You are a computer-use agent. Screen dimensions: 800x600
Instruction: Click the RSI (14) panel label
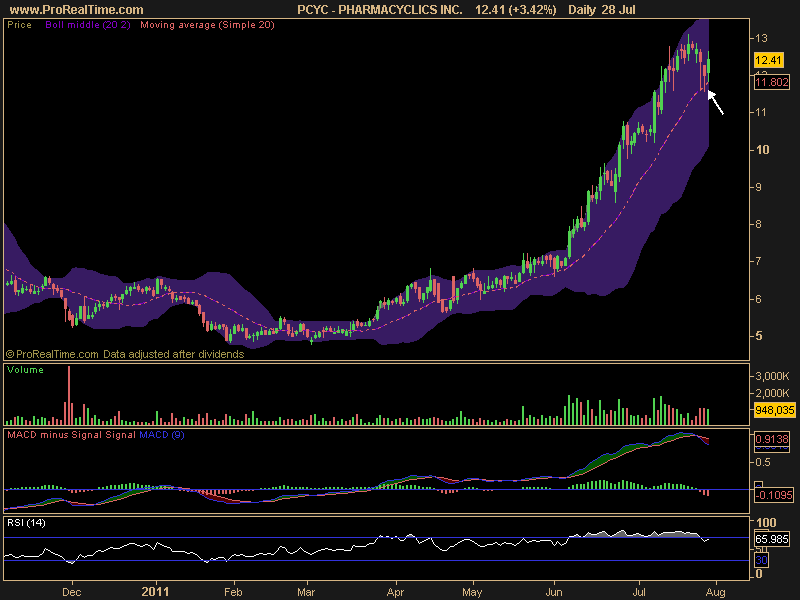[26, 523]
